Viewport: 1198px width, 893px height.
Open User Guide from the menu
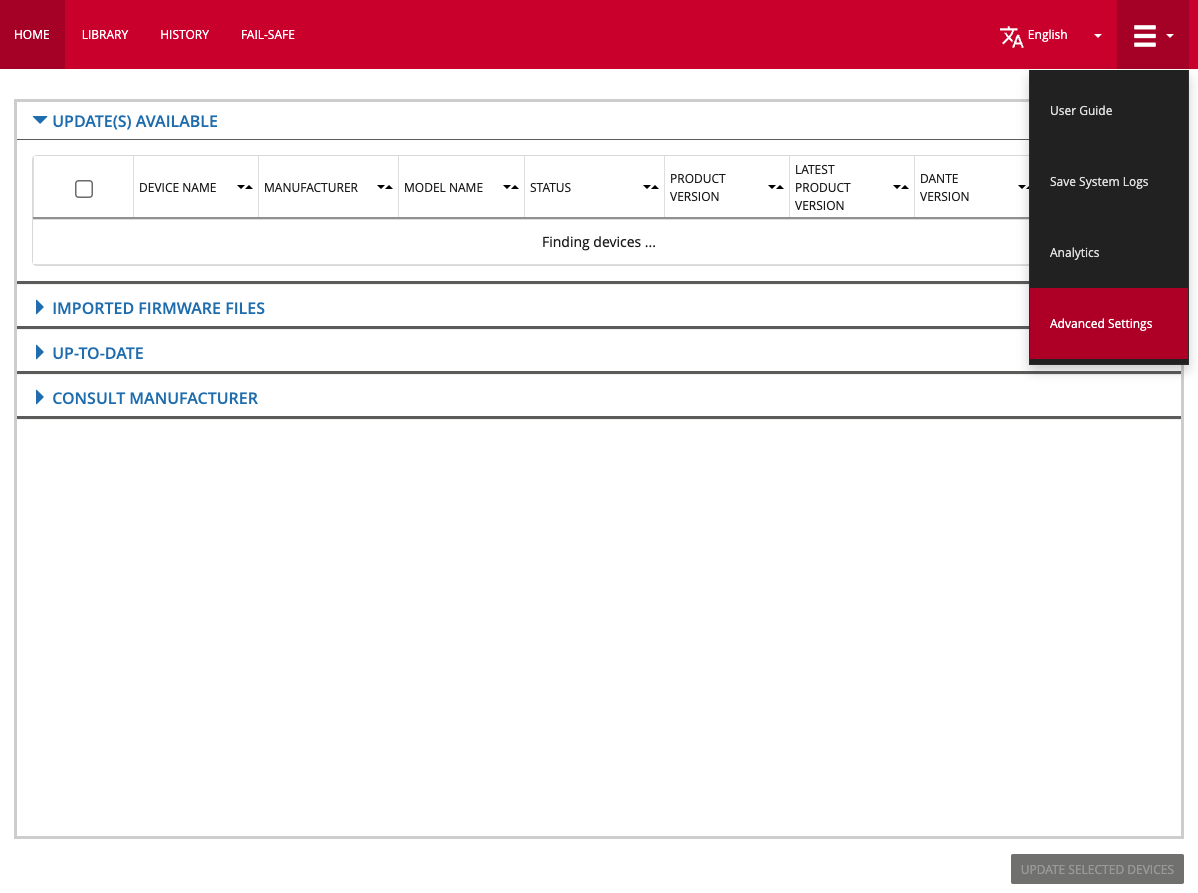1109,111
